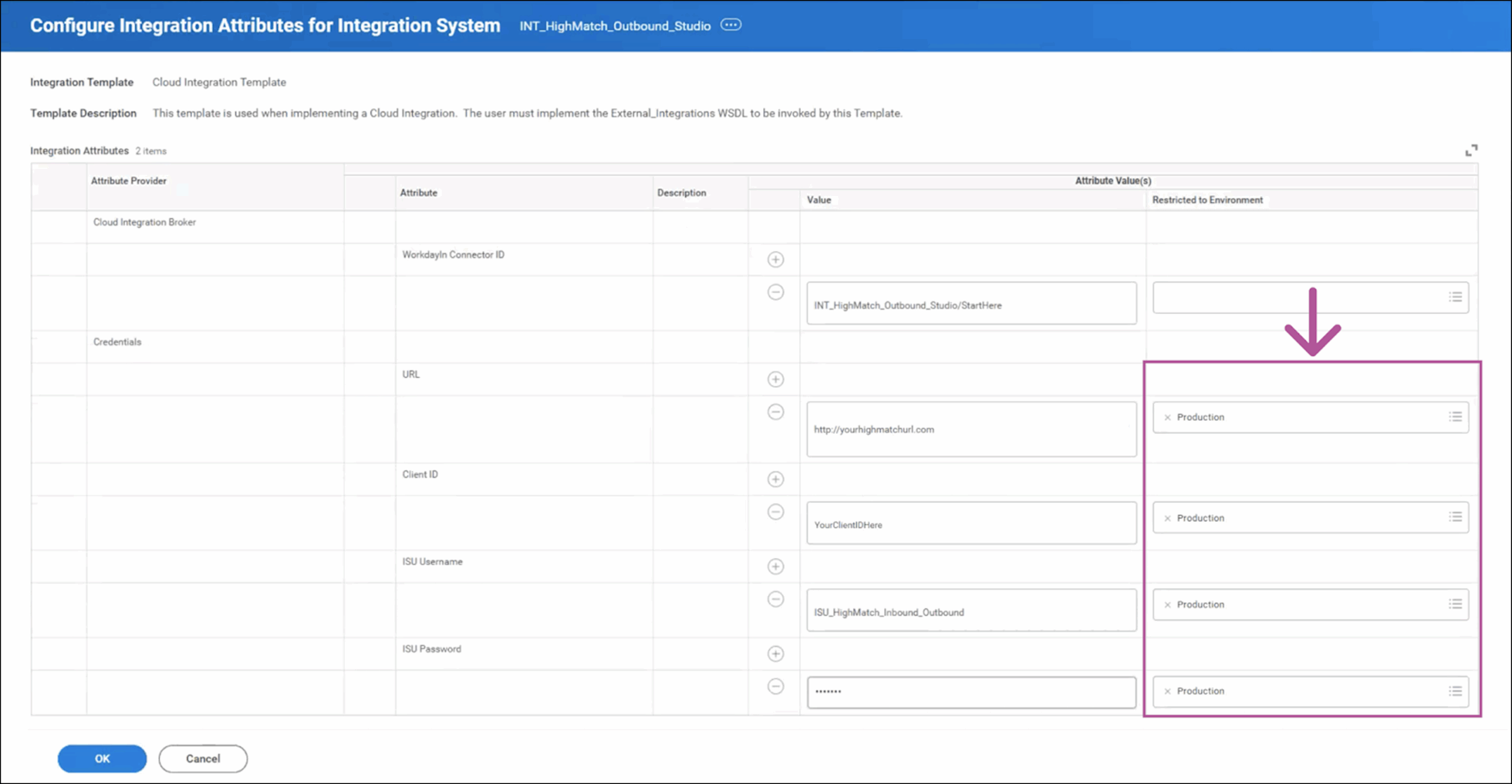This screenshot has height=784, width=1512.
Task: Add a value row for Client ID
Action: (x=775, y=479)
